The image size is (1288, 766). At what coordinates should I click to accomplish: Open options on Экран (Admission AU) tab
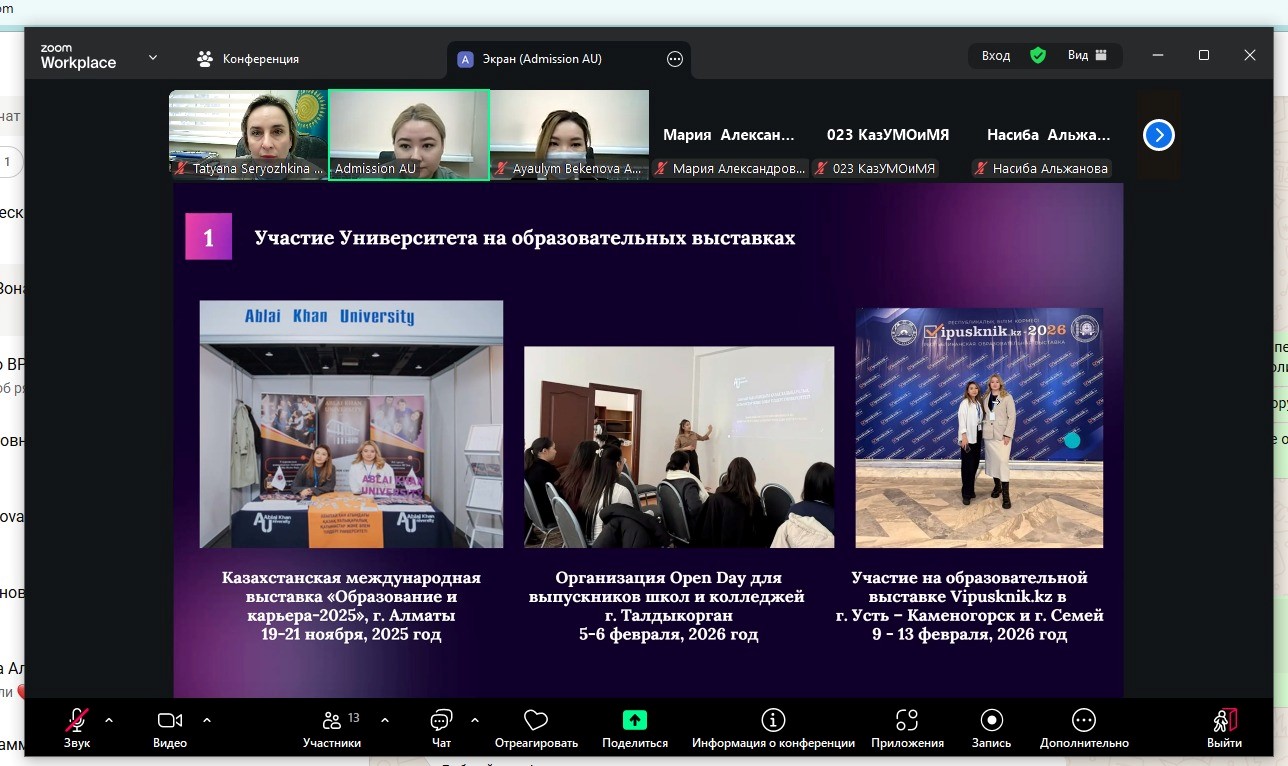(675, 59)
